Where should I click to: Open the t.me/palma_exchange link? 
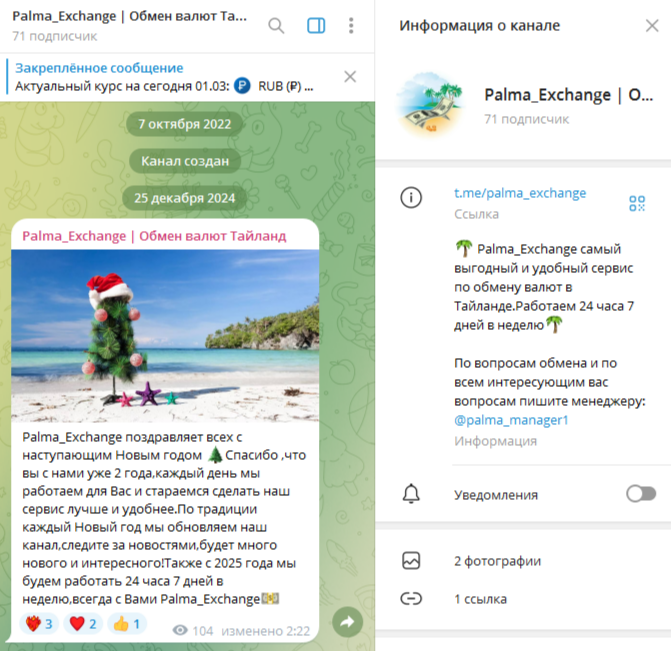[520, 193]
